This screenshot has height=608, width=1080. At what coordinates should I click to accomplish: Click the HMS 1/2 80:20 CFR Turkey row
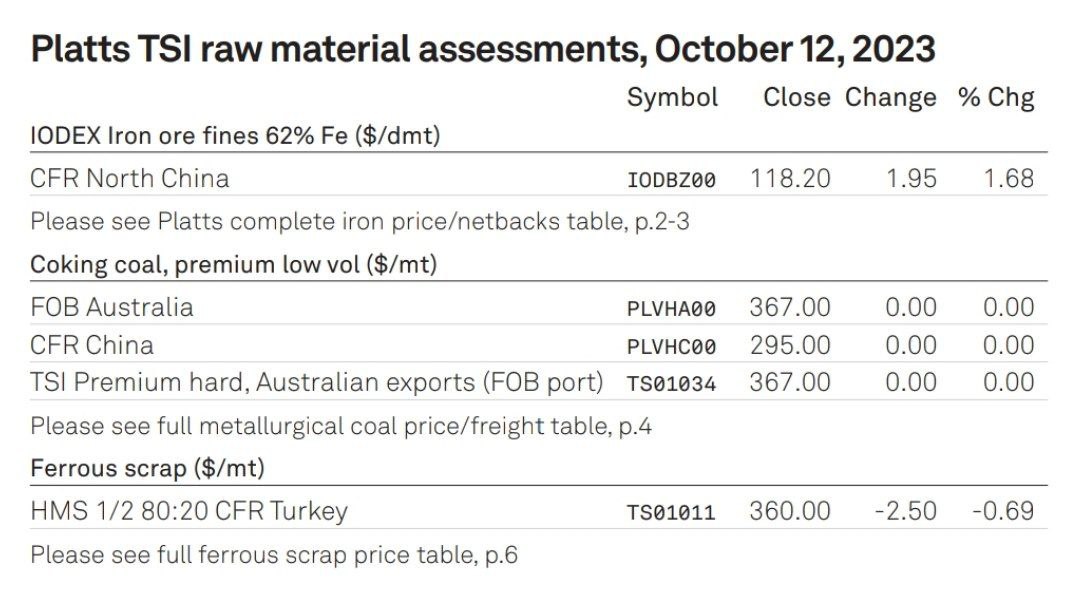[x=539, y=511]
